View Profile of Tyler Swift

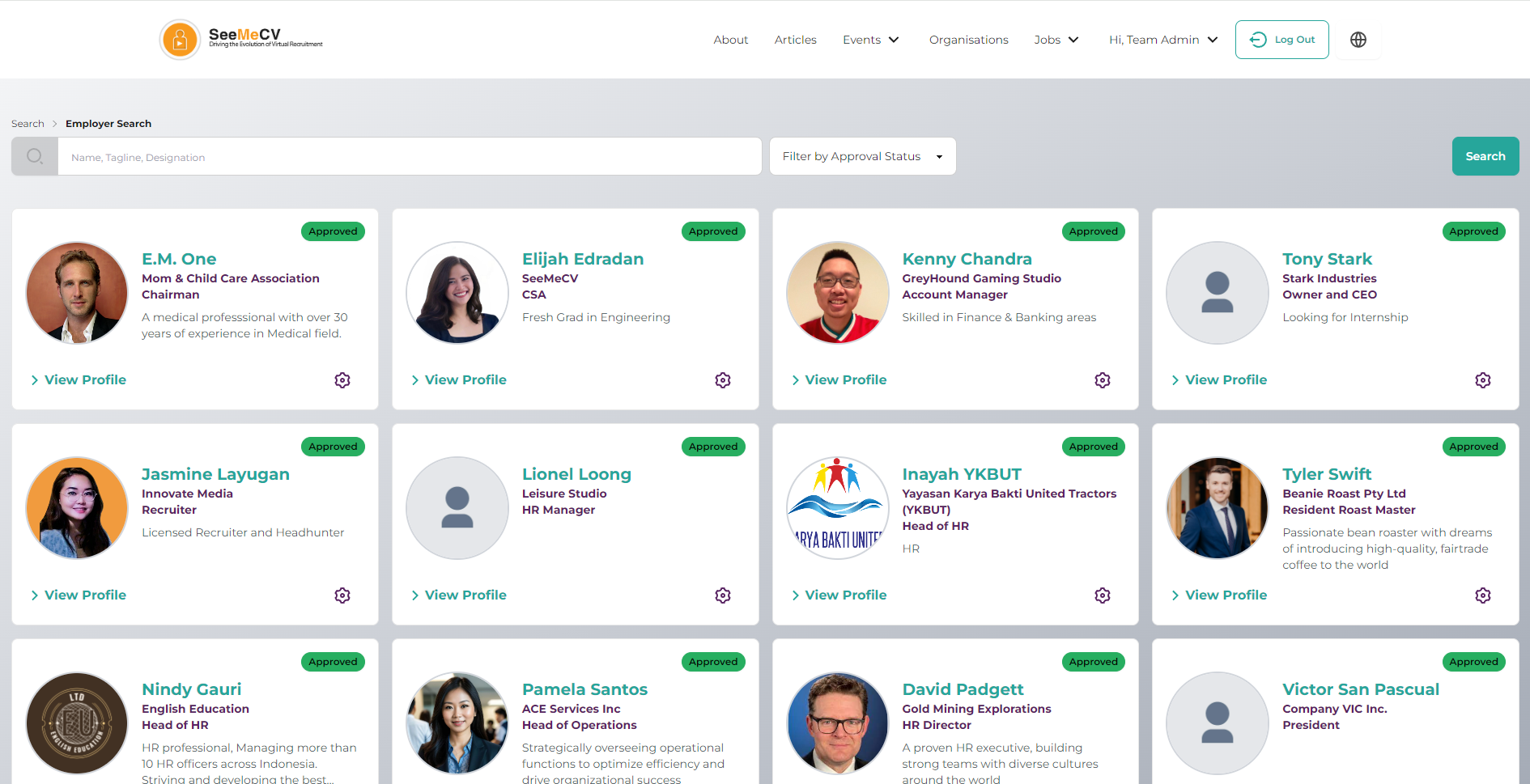1219,595
